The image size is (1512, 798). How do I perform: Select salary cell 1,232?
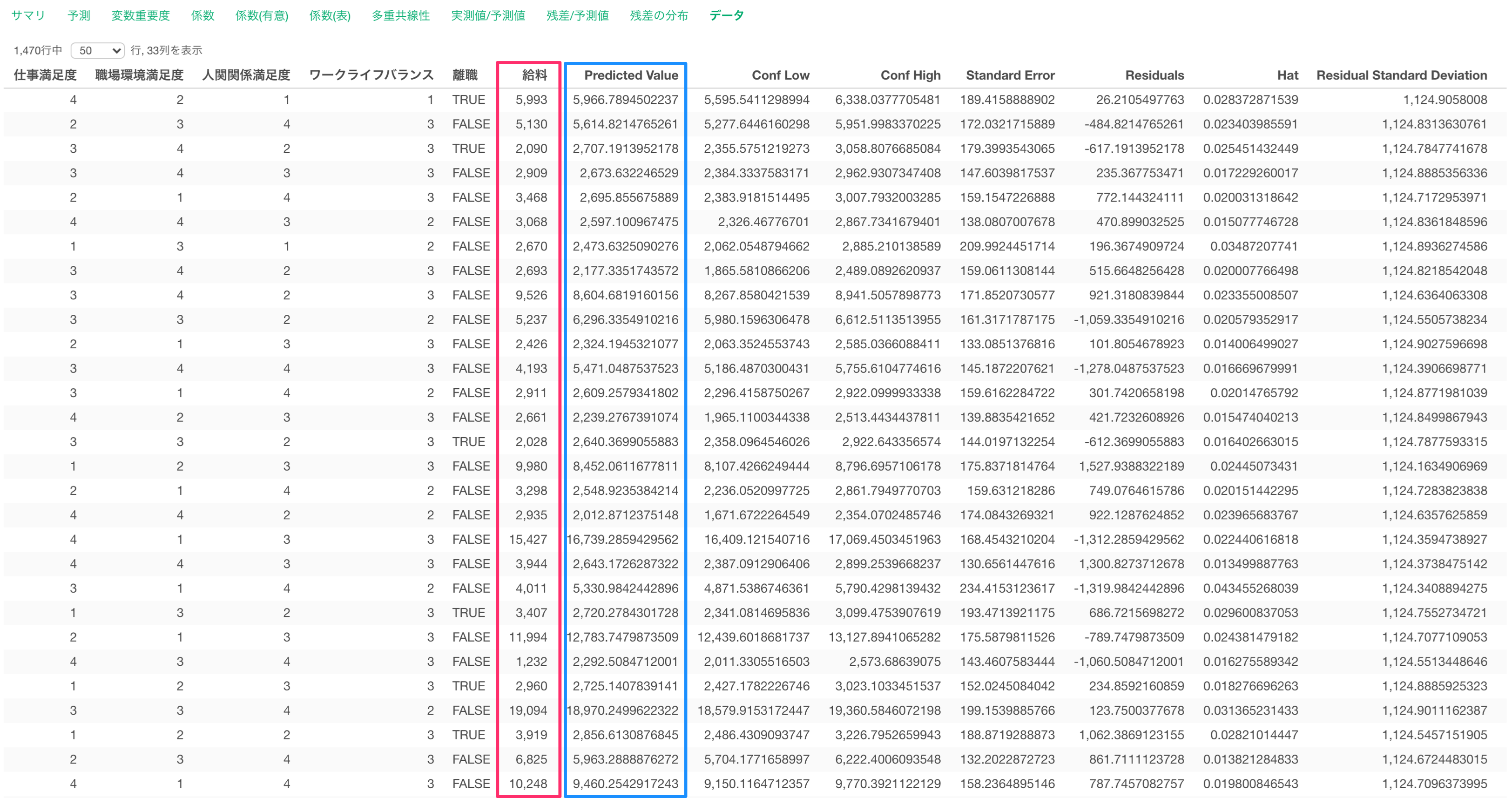[x=531, y=661]
